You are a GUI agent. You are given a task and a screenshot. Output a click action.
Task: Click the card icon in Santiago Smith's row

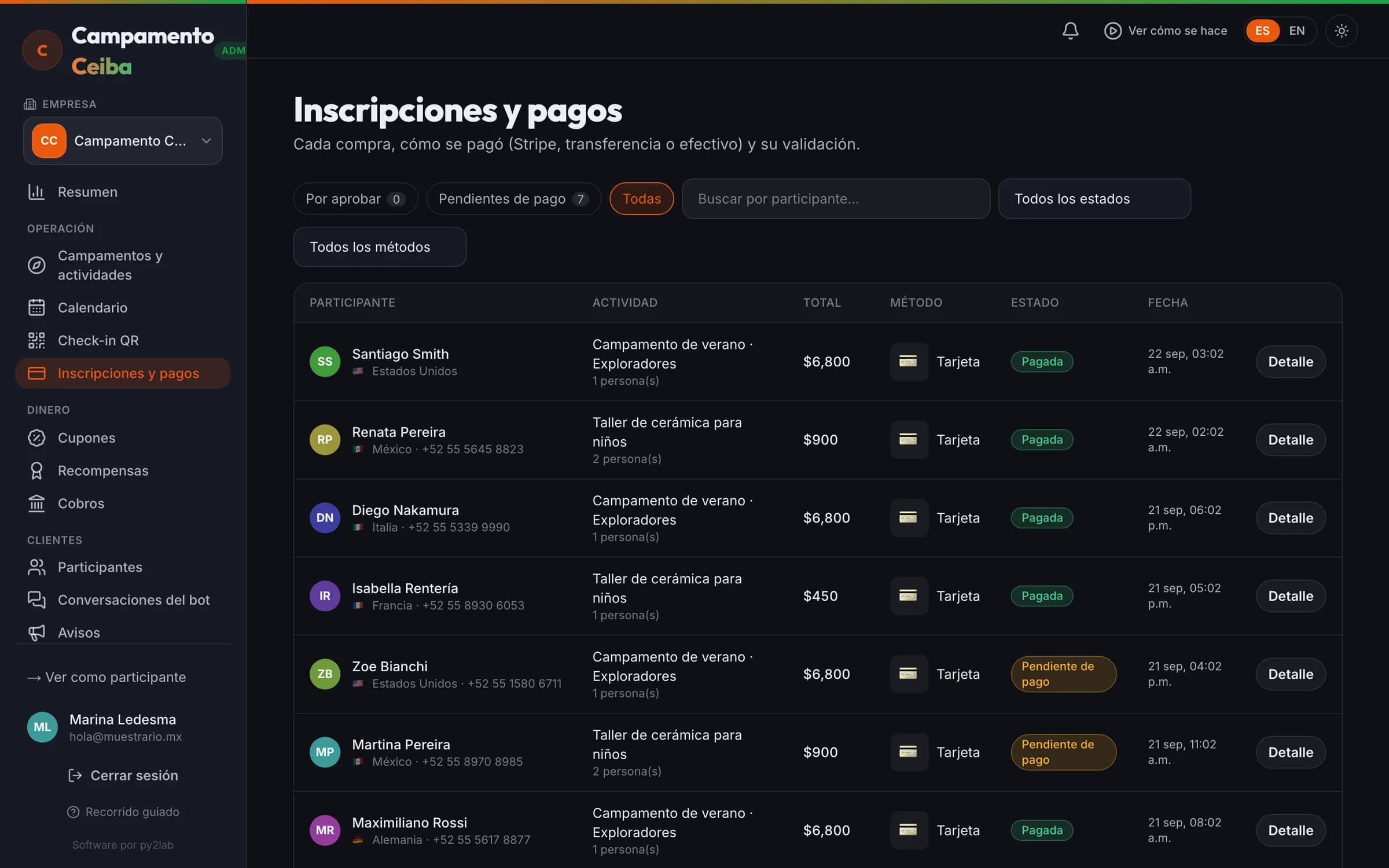909,362
